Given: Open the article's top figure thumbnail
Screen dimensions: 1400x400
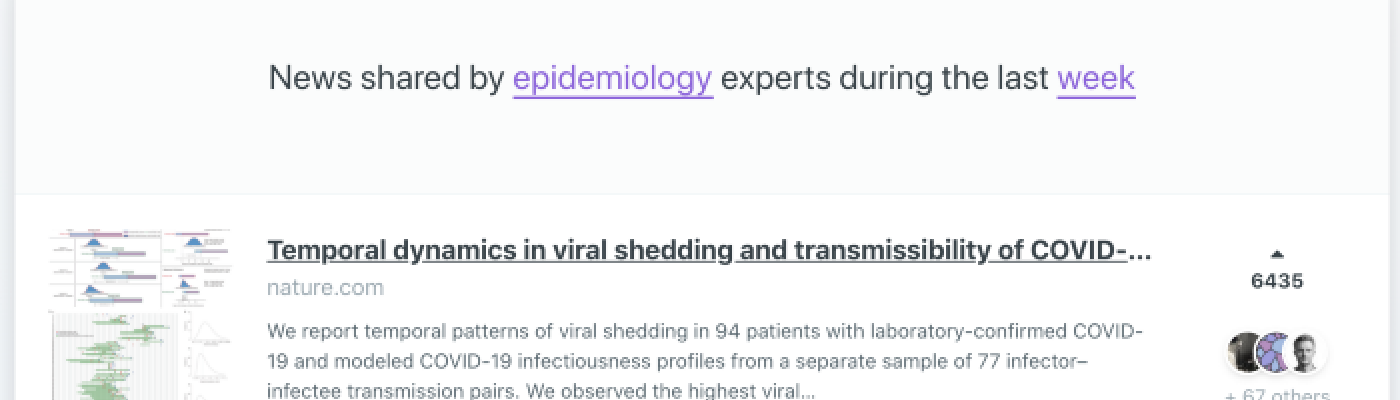Looking at the screenshot, I should 140,268.
